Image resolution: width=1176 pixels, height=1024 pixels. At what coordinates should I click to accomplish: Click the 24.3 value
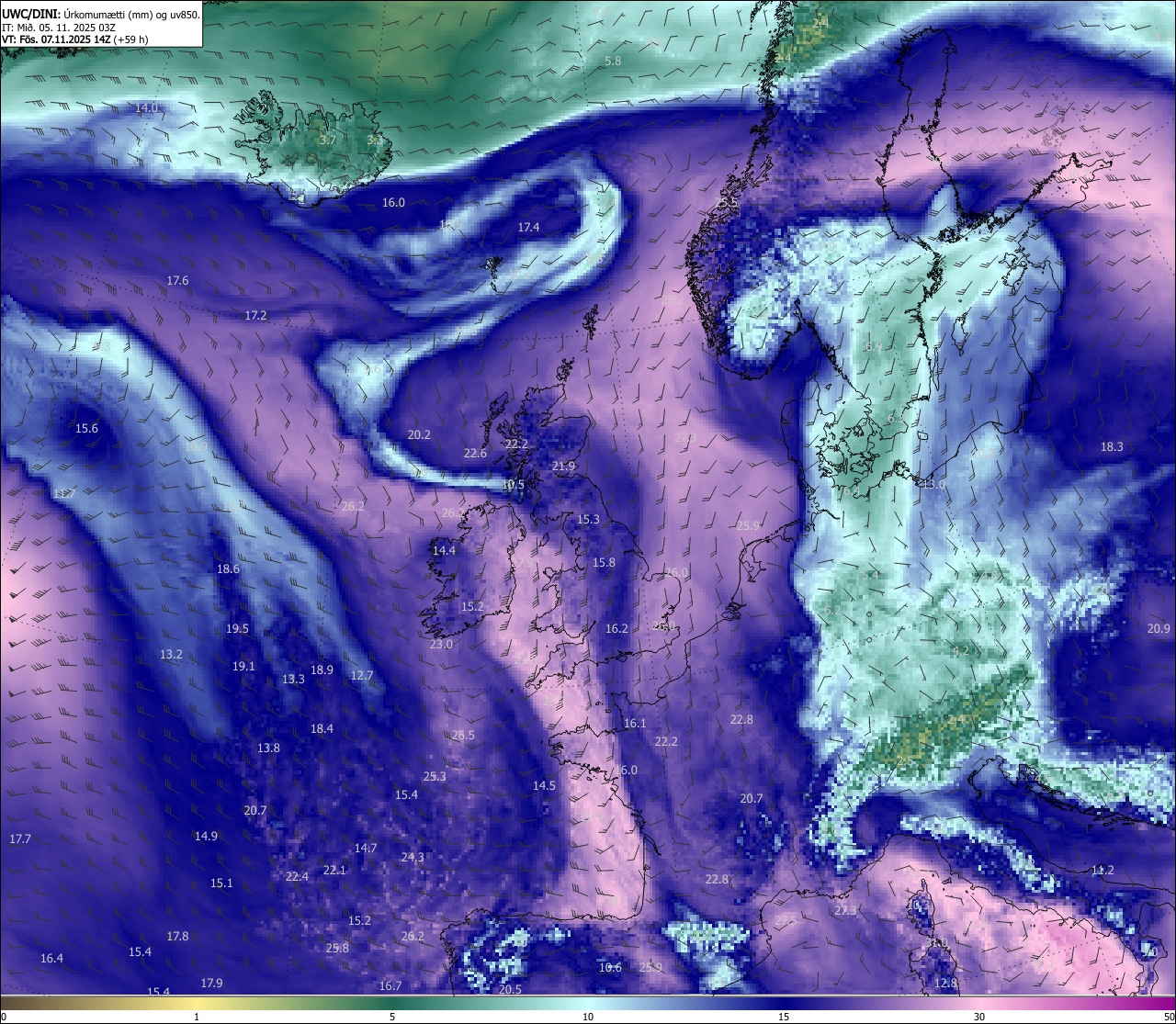(413, 858)
